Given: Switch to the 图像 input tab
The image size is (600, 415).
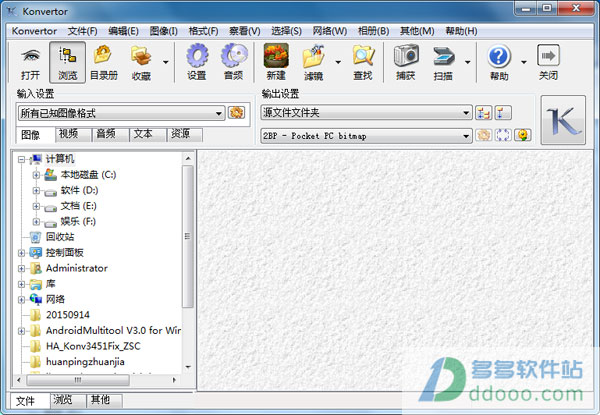Looking at the screenshot, I should tap(36, 135).
